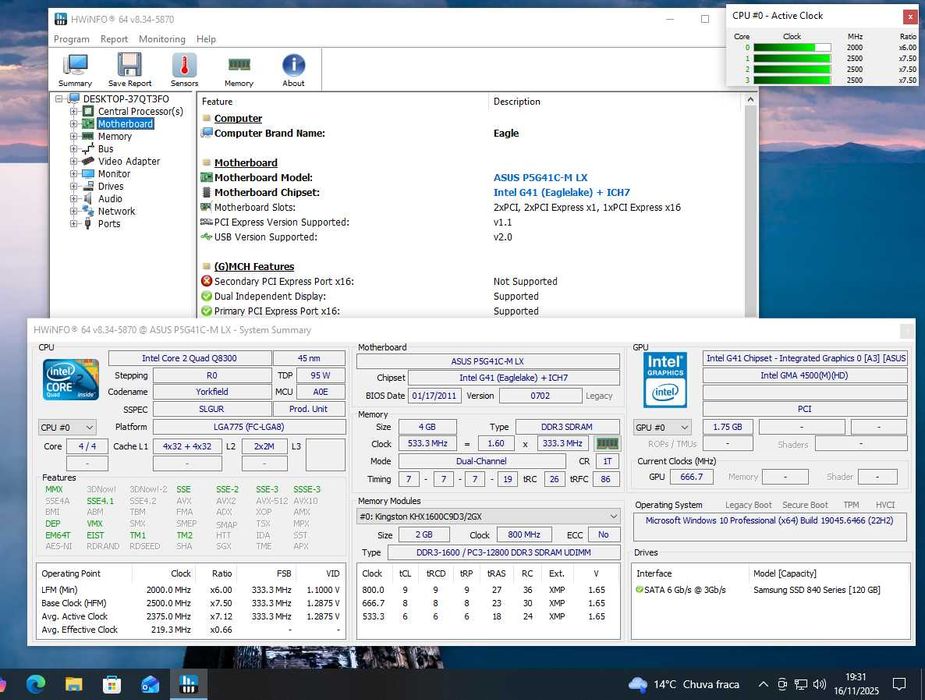This screenshot has height=700, width=925.
Task: Open the Help menu
Action: tap(206, 39)
